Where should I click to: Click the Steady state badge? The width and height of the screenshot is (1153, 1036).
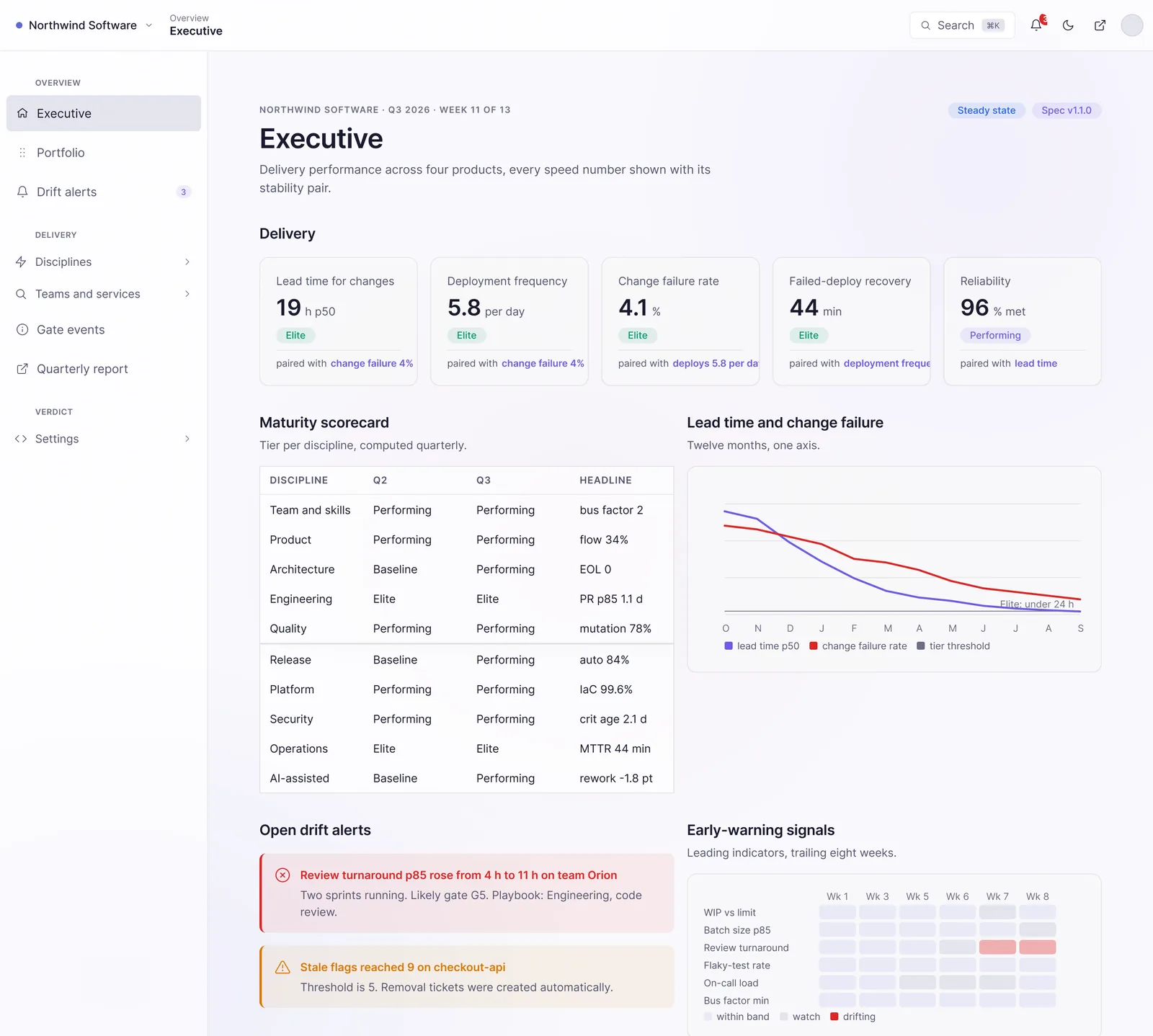[987, 110]
